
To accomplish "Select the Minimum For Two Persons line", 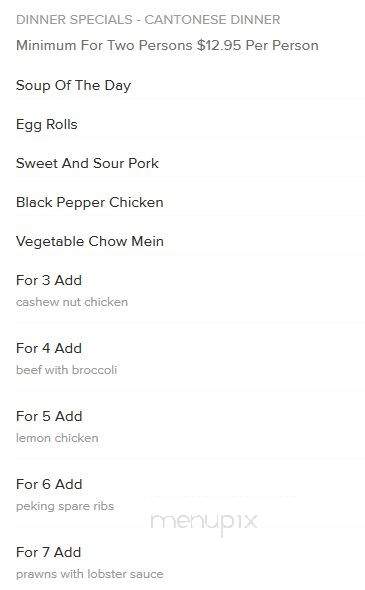I will pos(167,46).
